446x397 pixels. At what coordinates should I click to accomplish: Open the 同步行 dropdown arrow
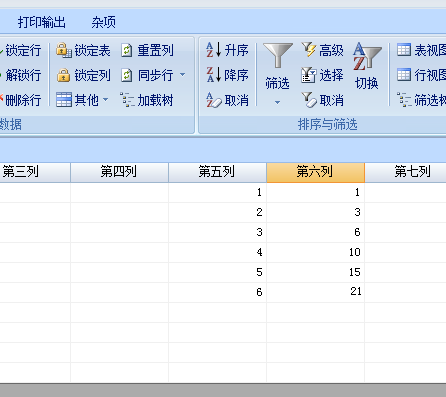coord(182,75)
